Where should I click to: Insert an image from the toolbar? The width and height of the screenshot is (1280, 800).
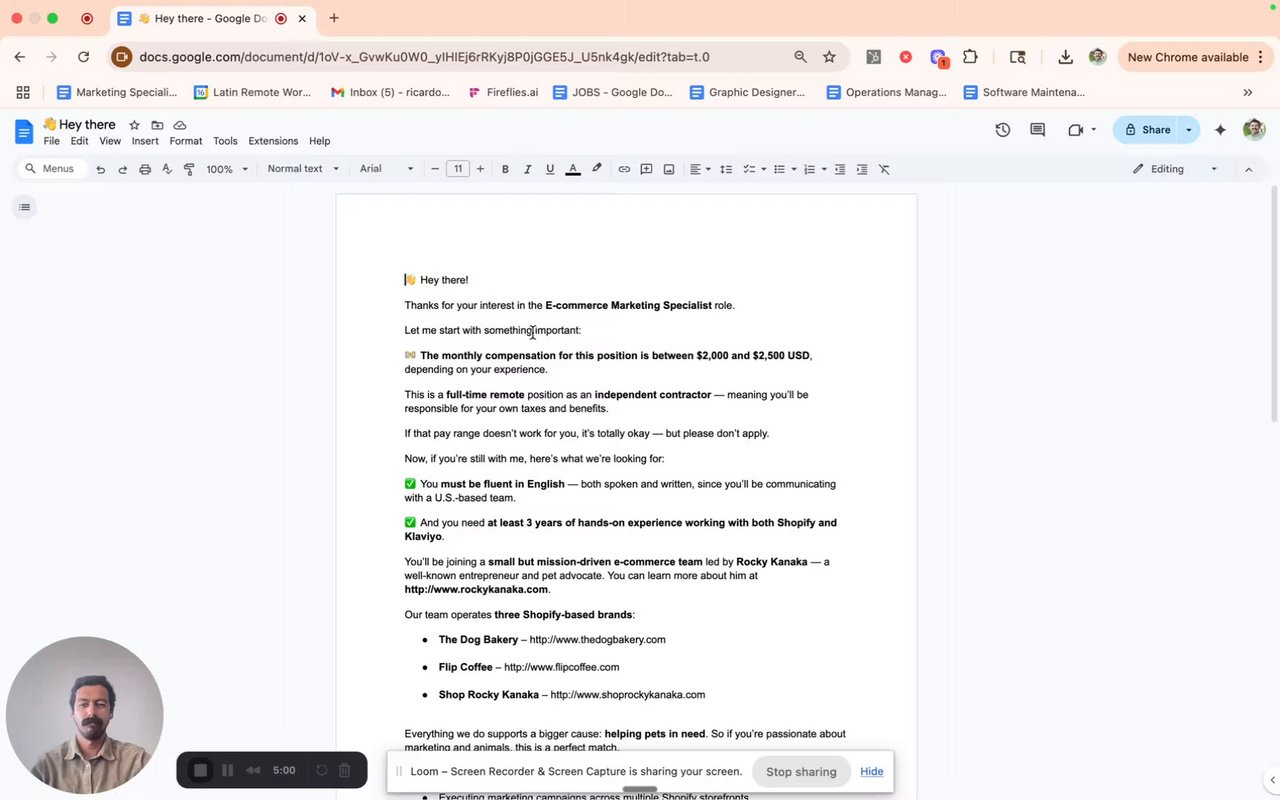[669, 169]
